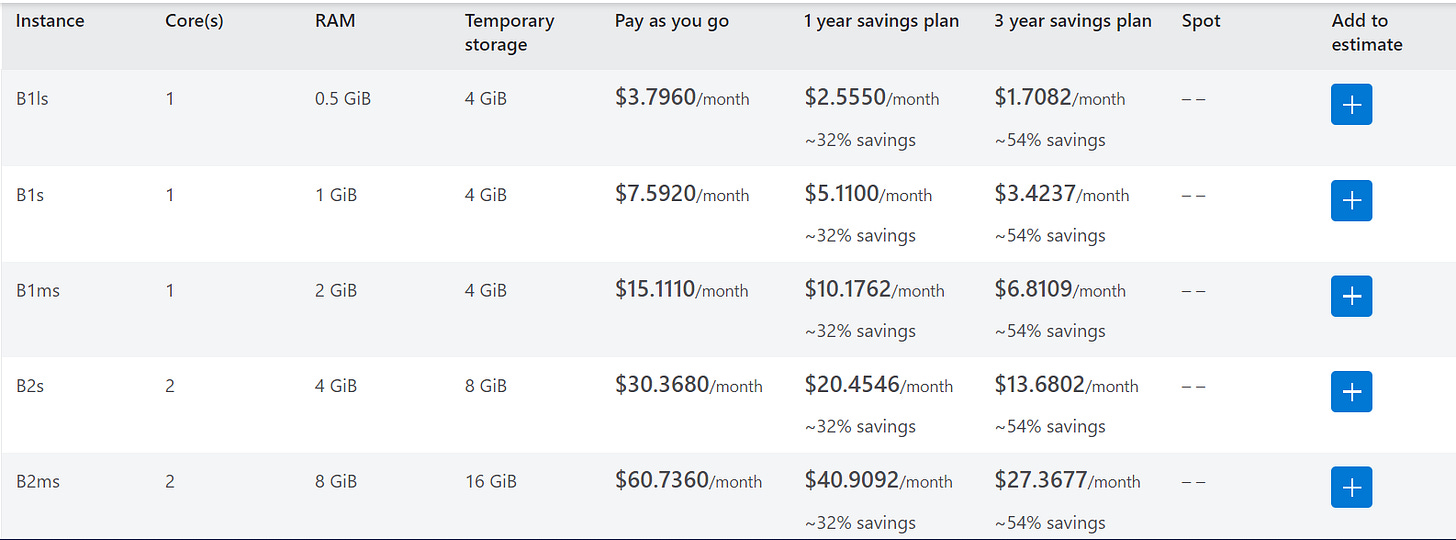Select the 1 year savings plan header

(x=881, y=21)
